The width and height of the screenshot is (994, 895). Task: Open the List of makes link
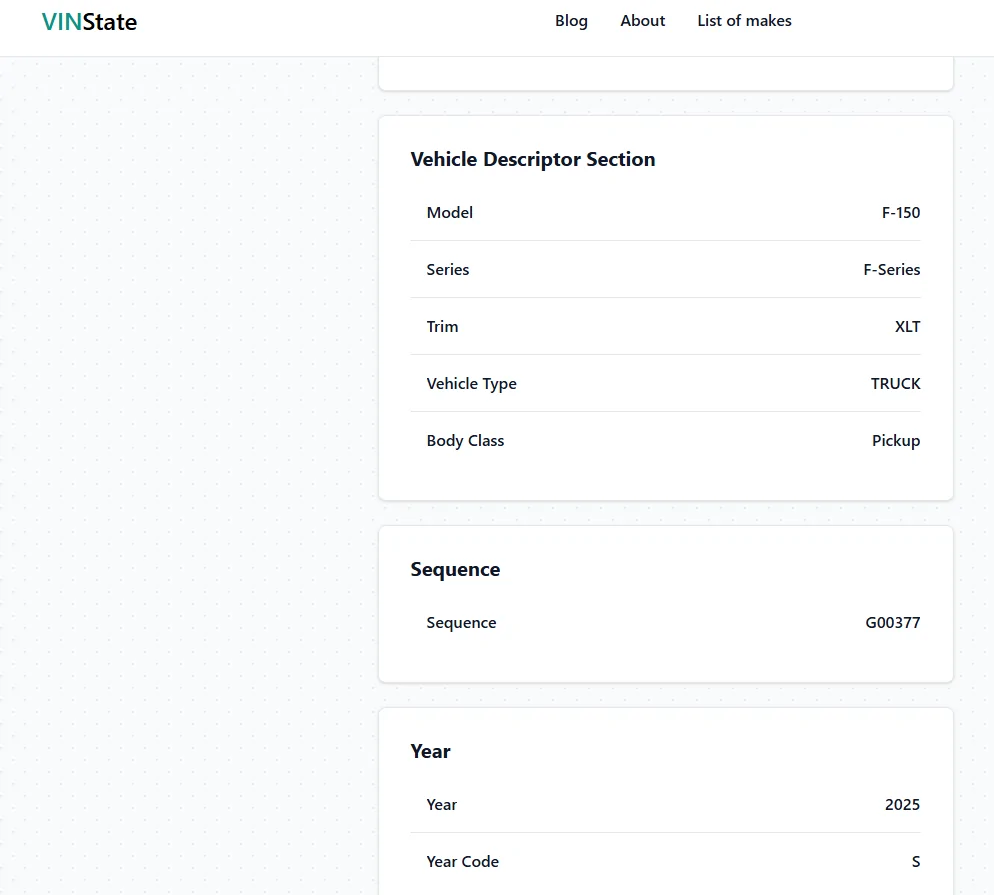(x=744, y=21)
